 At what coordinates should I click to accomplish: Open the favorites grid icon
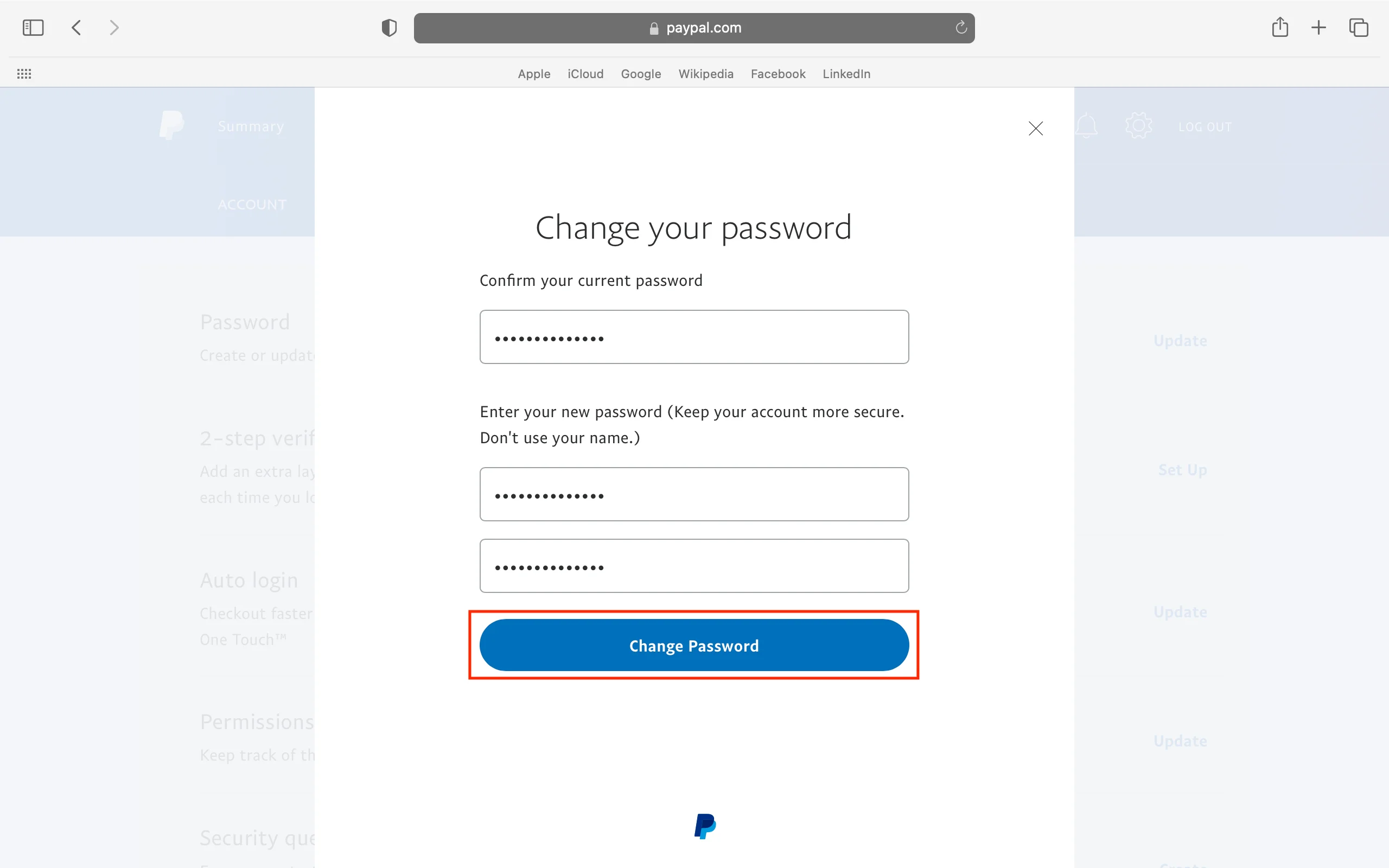click(x=24, y=74)
